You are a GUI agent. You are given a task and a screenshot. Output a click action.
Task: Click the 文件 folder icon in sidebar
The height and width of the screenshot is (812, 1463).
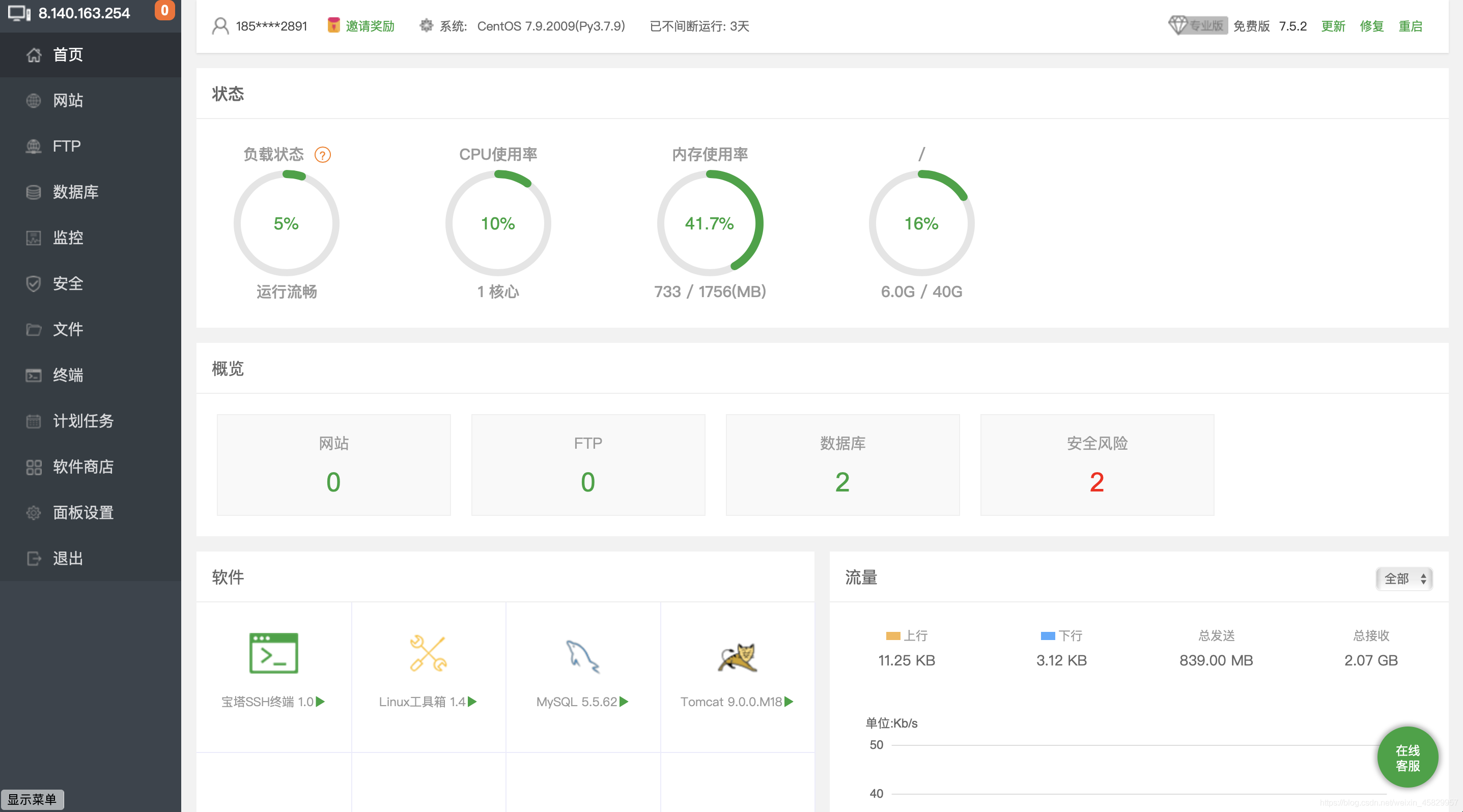click(x=34, y=329)
